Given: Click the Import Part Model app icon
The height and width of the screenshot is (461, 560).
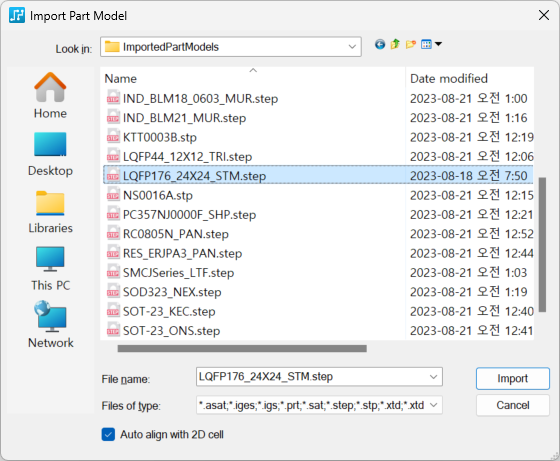Looking at the screenshot, I should coord(17,15).
